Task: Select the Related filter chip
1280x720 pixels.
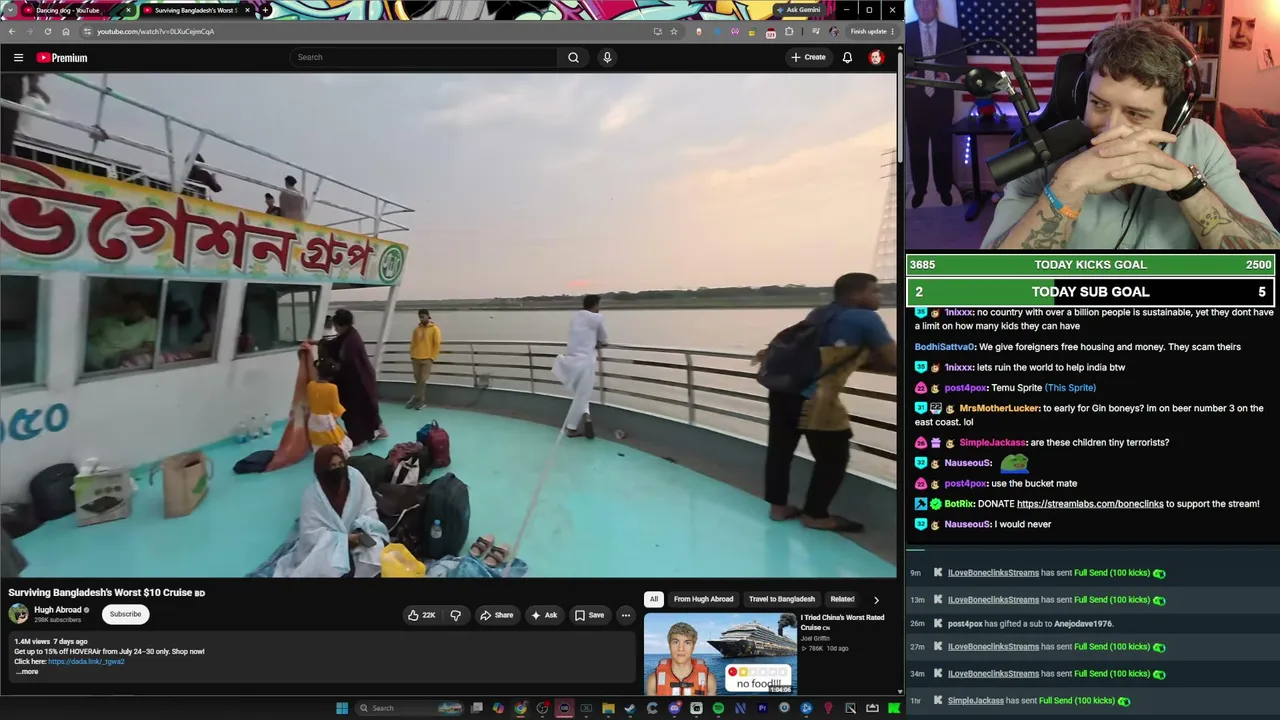Action: click(x=842, y=599)
